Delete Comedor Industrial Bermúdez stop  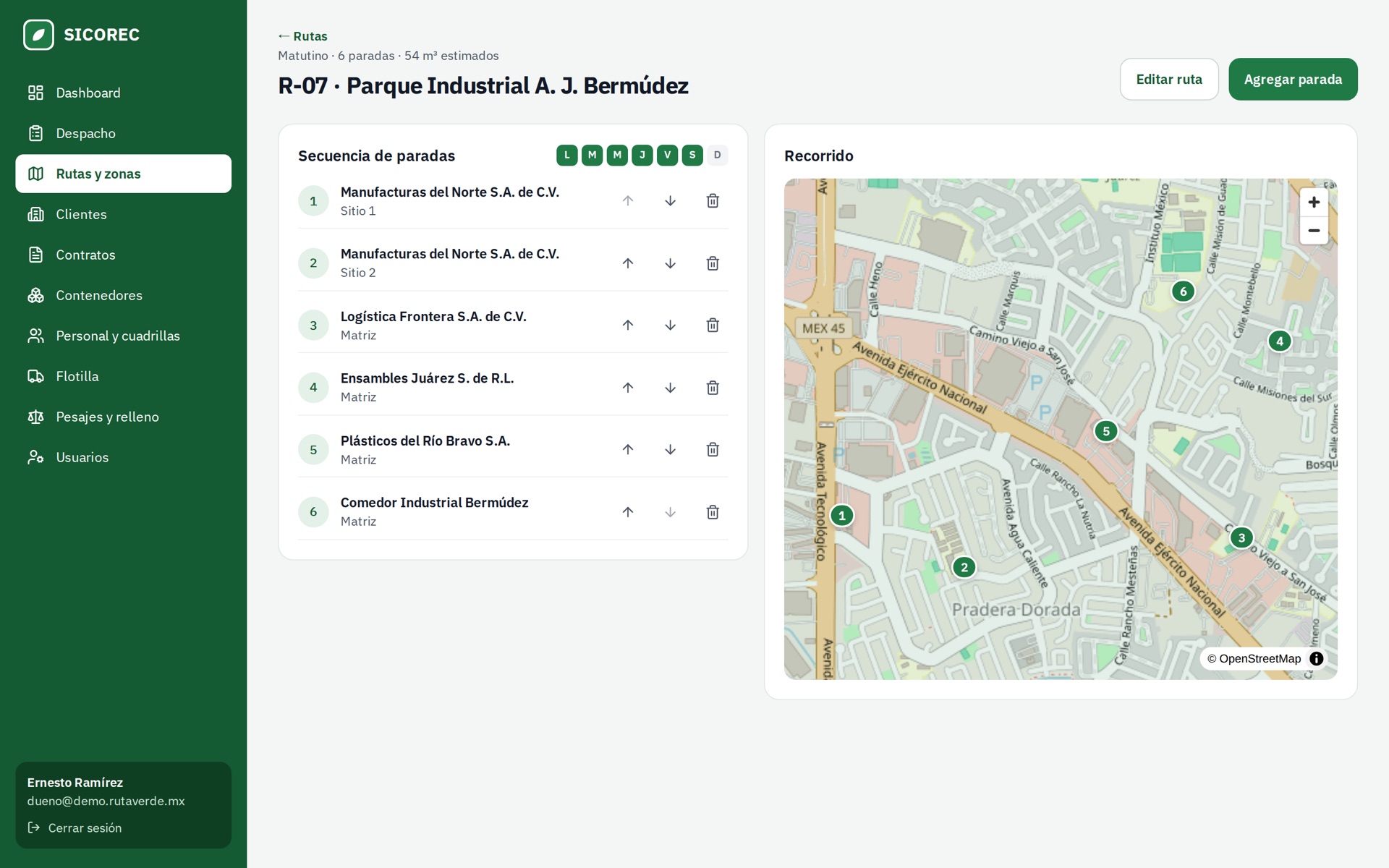(713, 512)
